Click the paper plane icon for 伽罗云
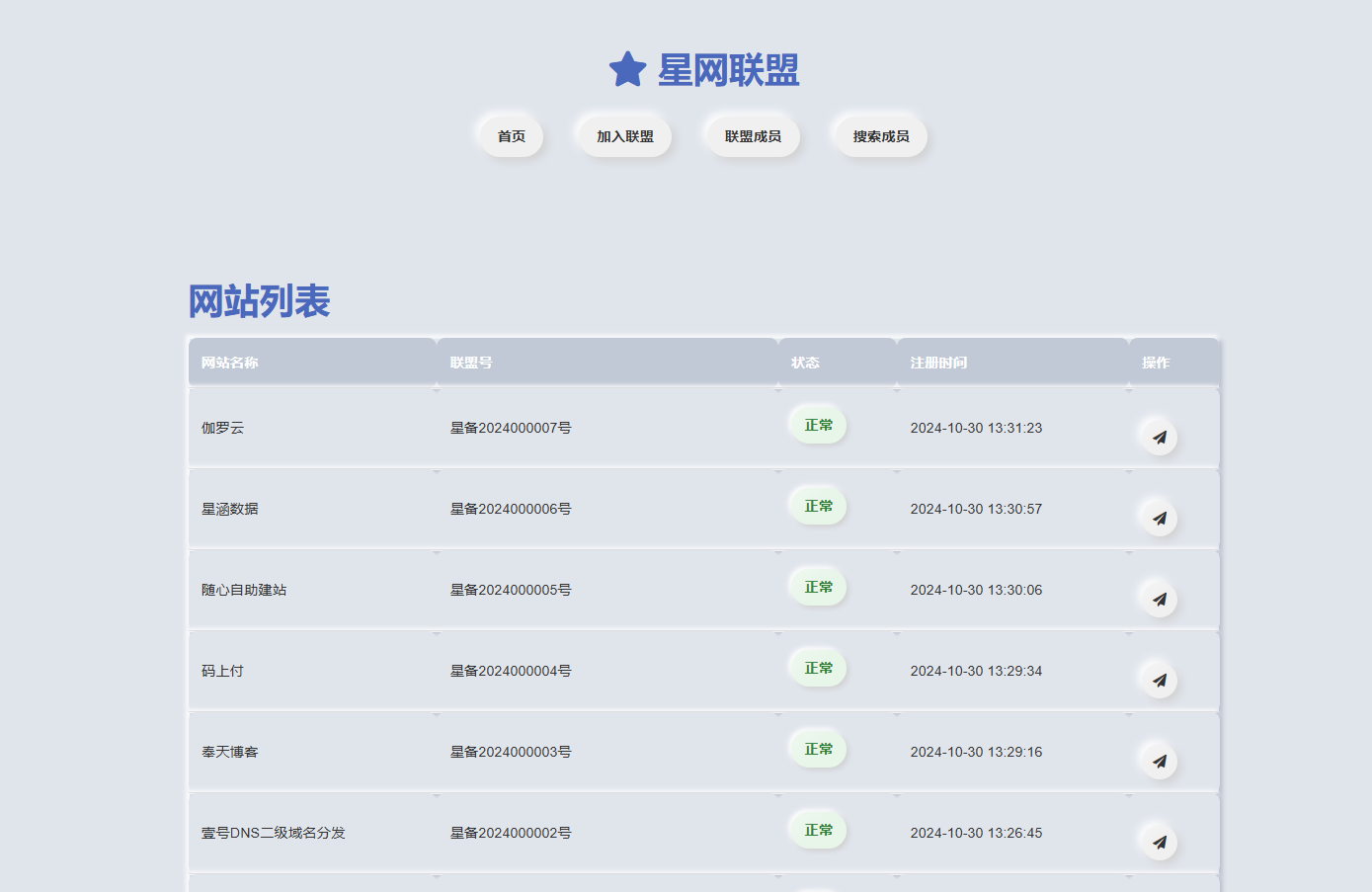Image resolution: width=1372 pixels, height=892 pixels. click(x=1159, y=437)
